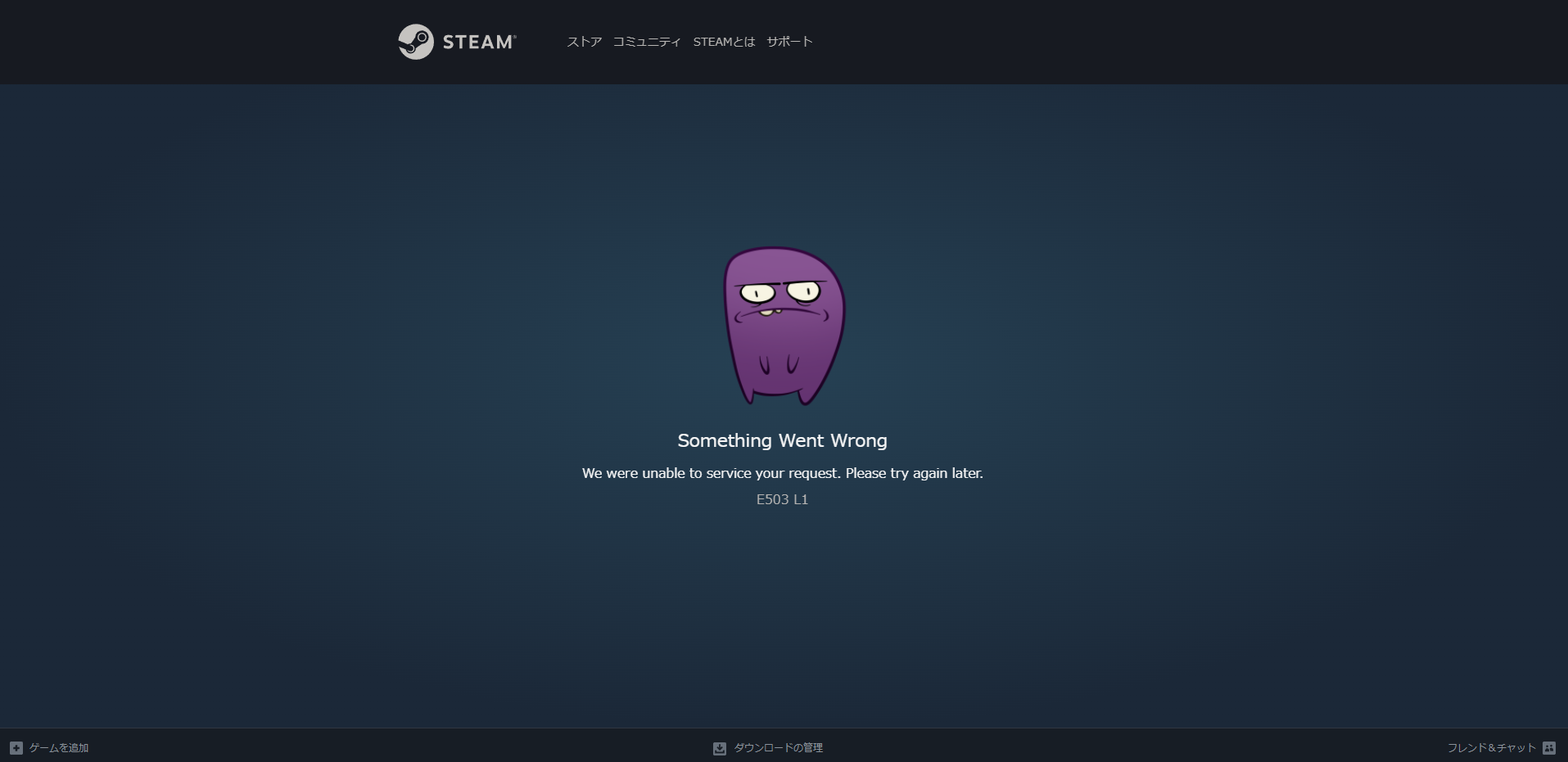Click the monster's right squinting eye
Viewport: 1568px width, 762px height.
[804, 291]
